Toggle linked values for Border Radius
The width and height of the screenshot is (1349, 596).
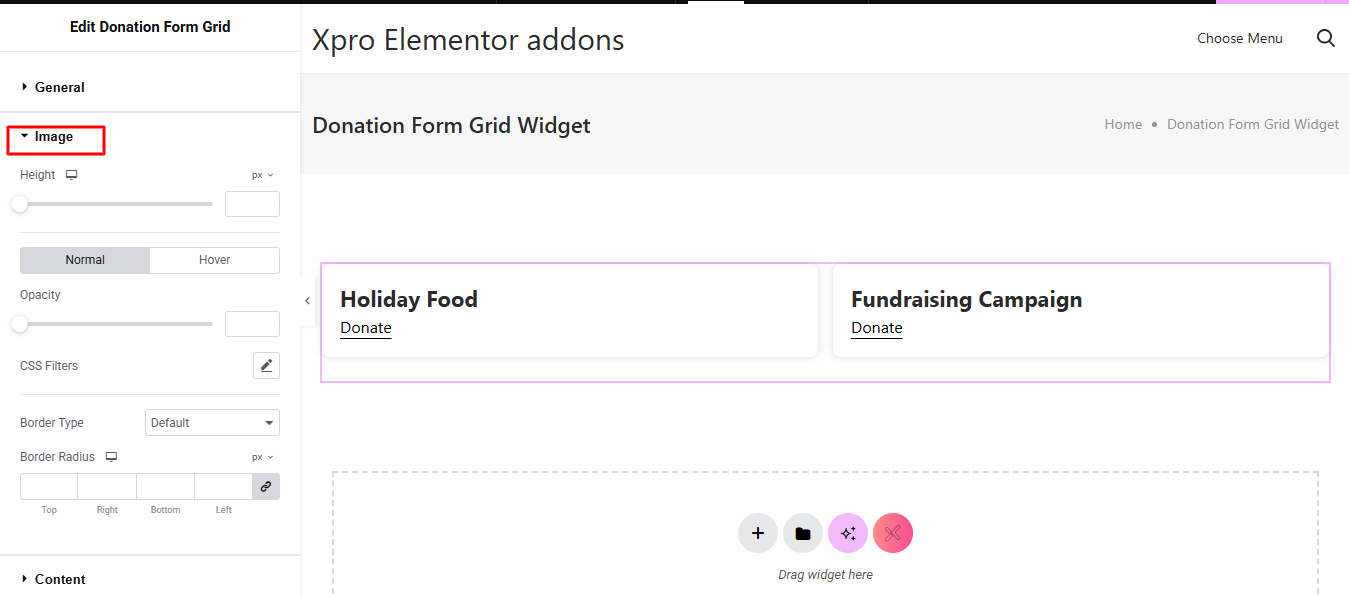266,487
